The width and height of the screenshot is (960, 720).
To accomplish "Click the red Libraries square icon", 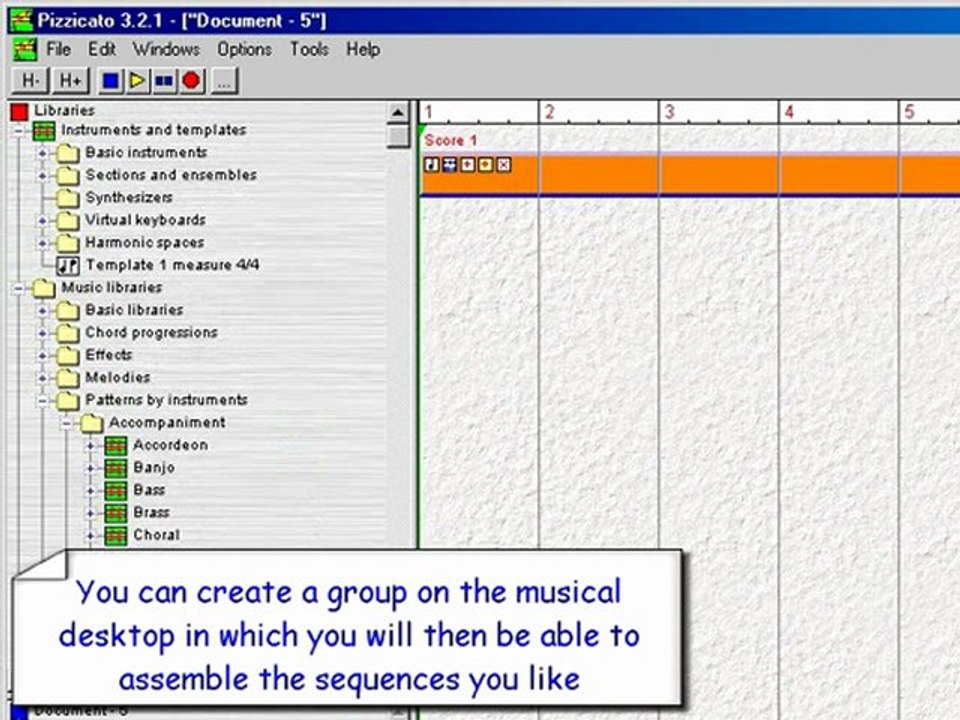I will 20,111.
